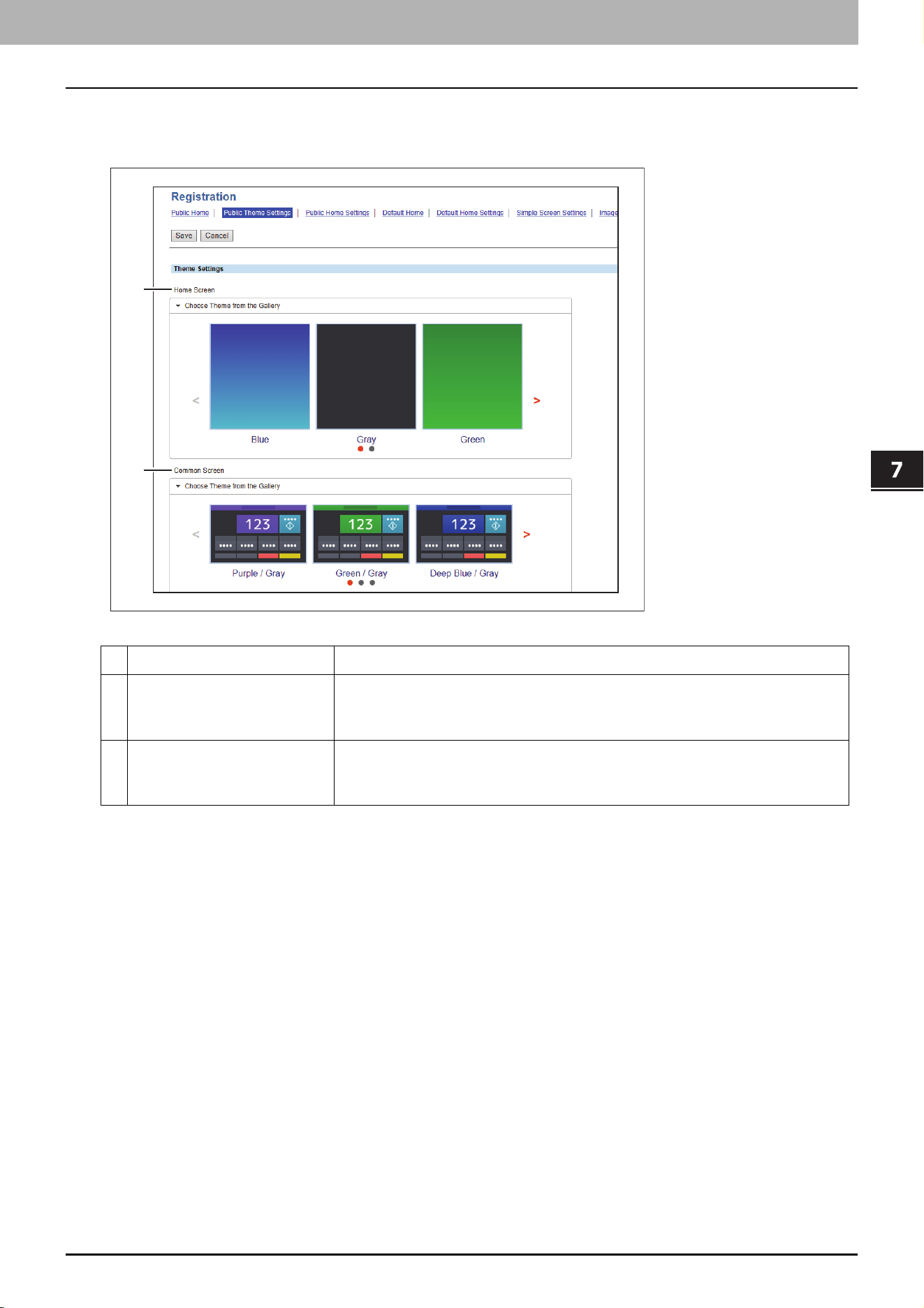The width and height of the screenshot is (924, 1308).
Task: Select Deep Blue / Gray theme thumbnail
Action: [x=464, y=534]
